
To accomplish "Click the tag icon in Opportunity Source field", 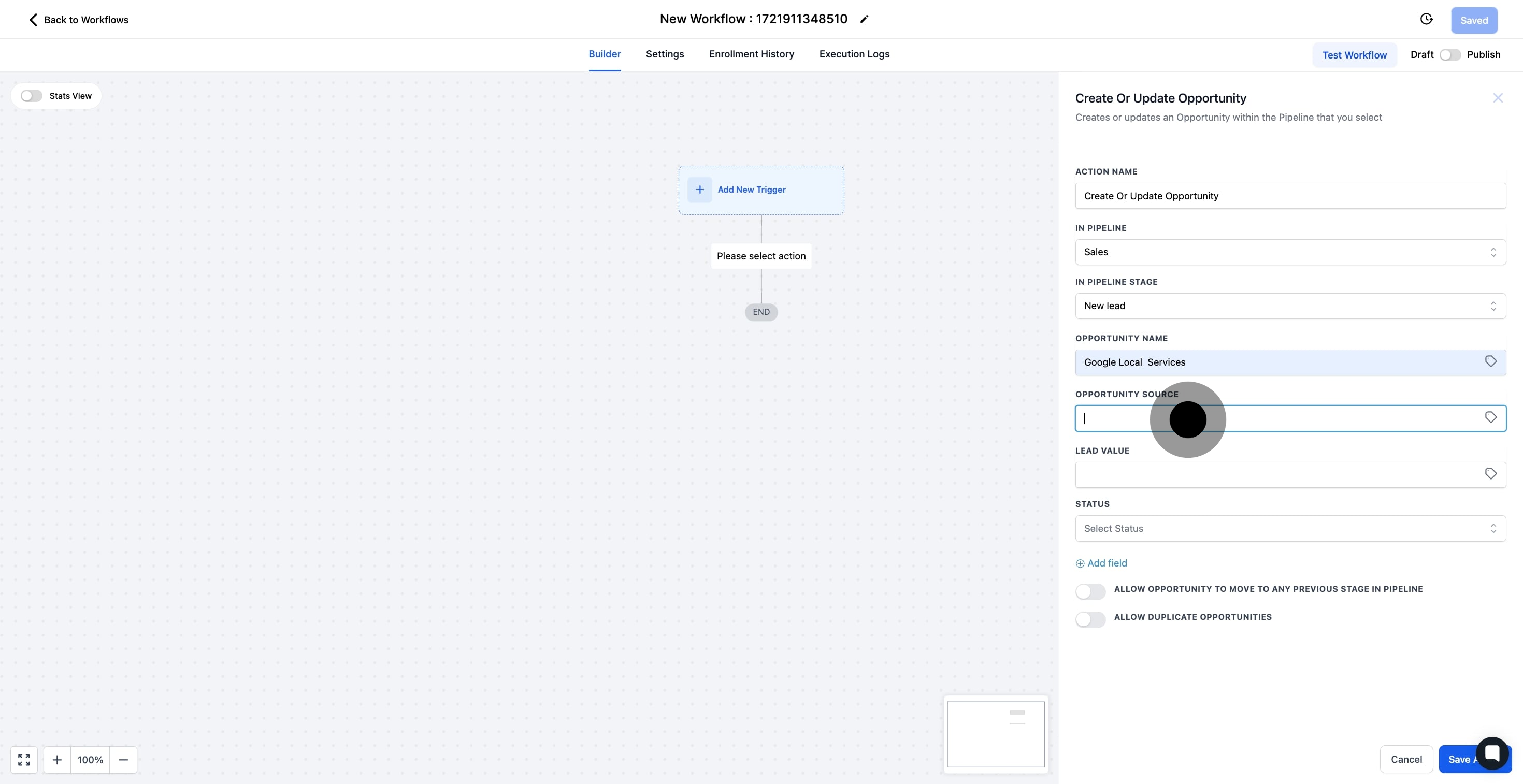I will [1490, 418].
